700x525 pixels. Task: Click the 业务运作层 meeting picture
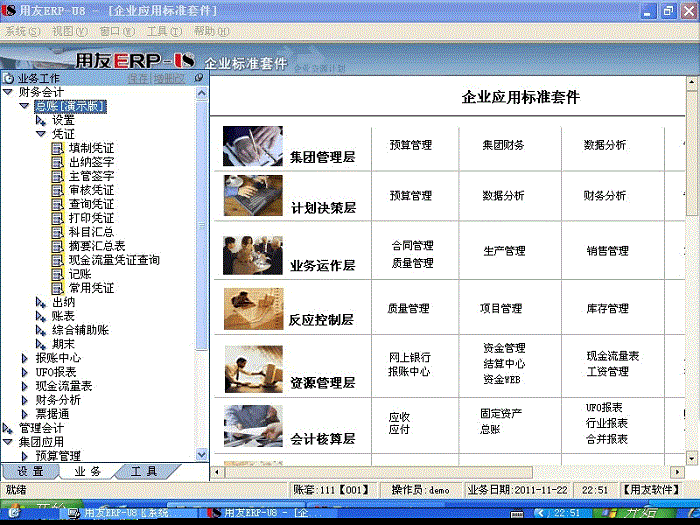253,255
